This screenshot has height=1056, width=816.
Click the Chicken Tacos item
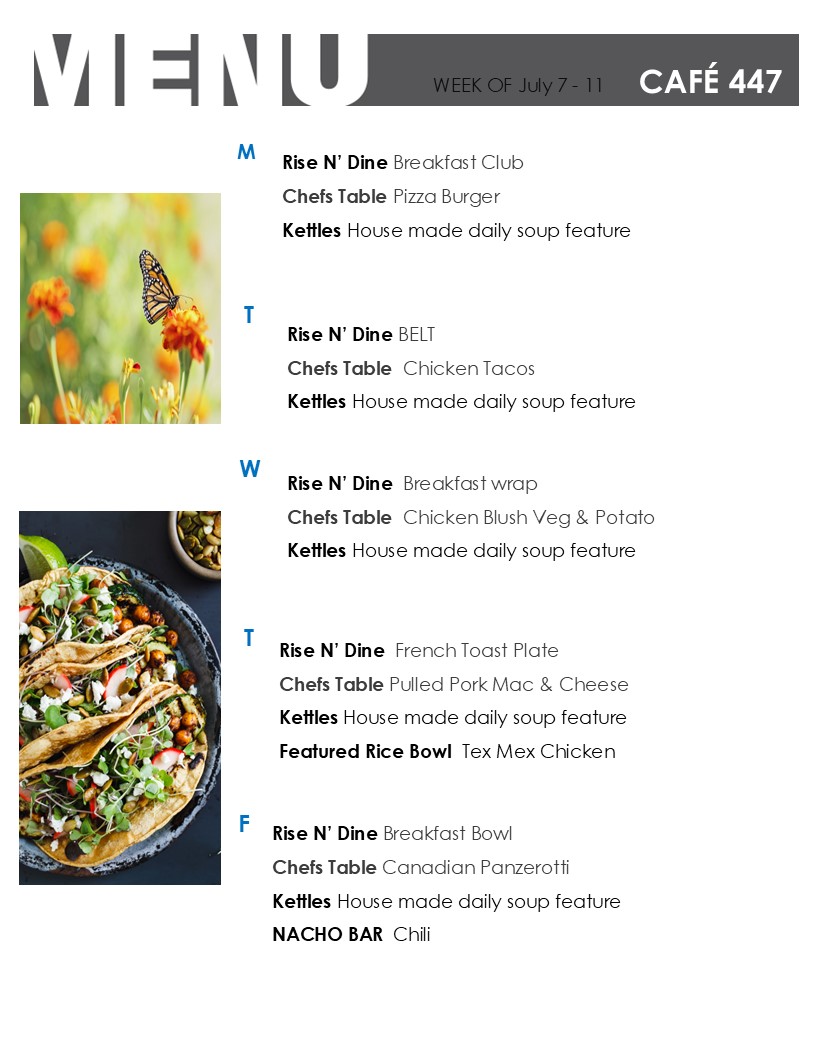[x=469, y=368]
